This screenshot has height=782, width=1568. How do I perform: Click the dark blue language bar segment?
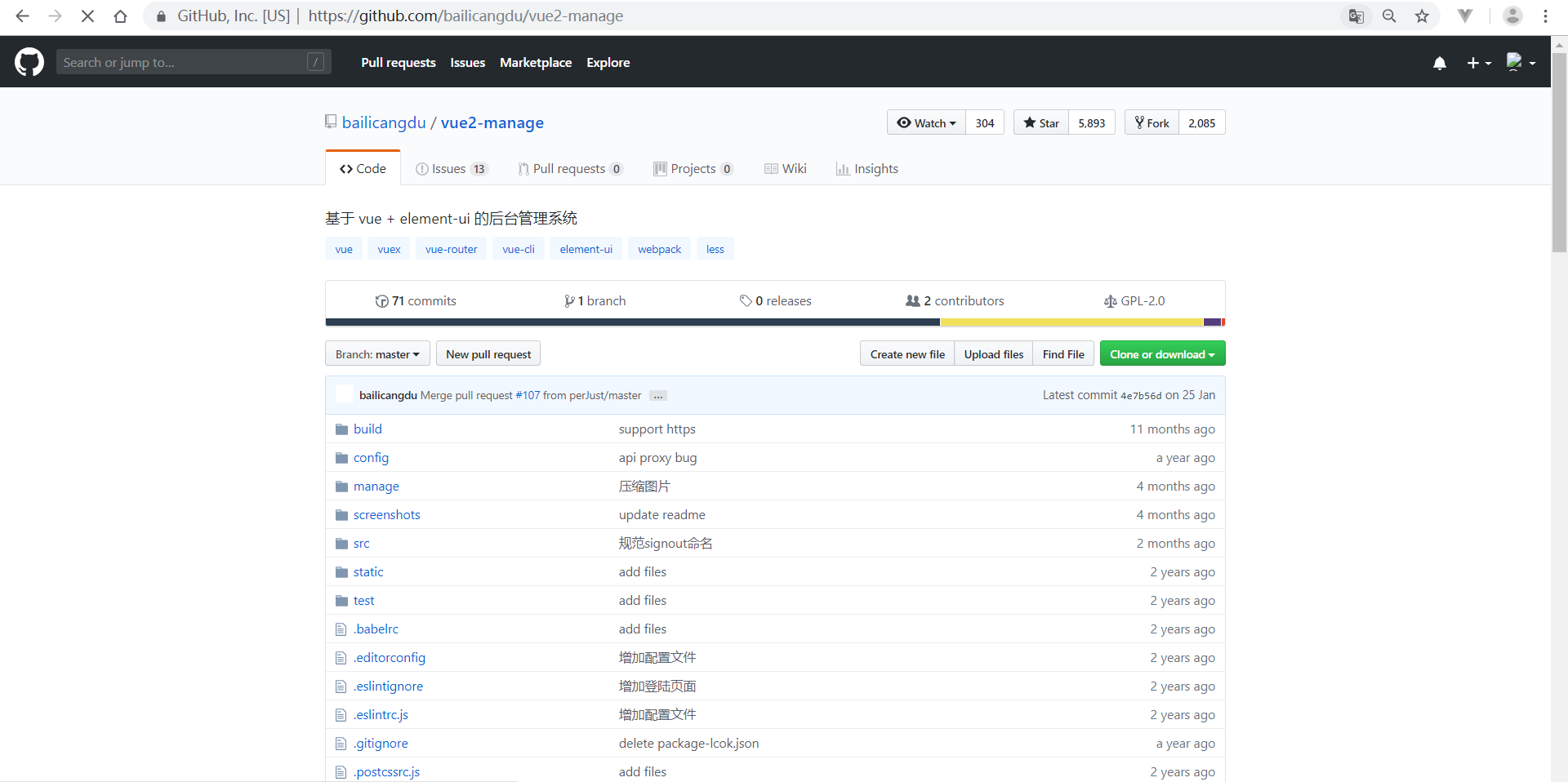point(632,322)
